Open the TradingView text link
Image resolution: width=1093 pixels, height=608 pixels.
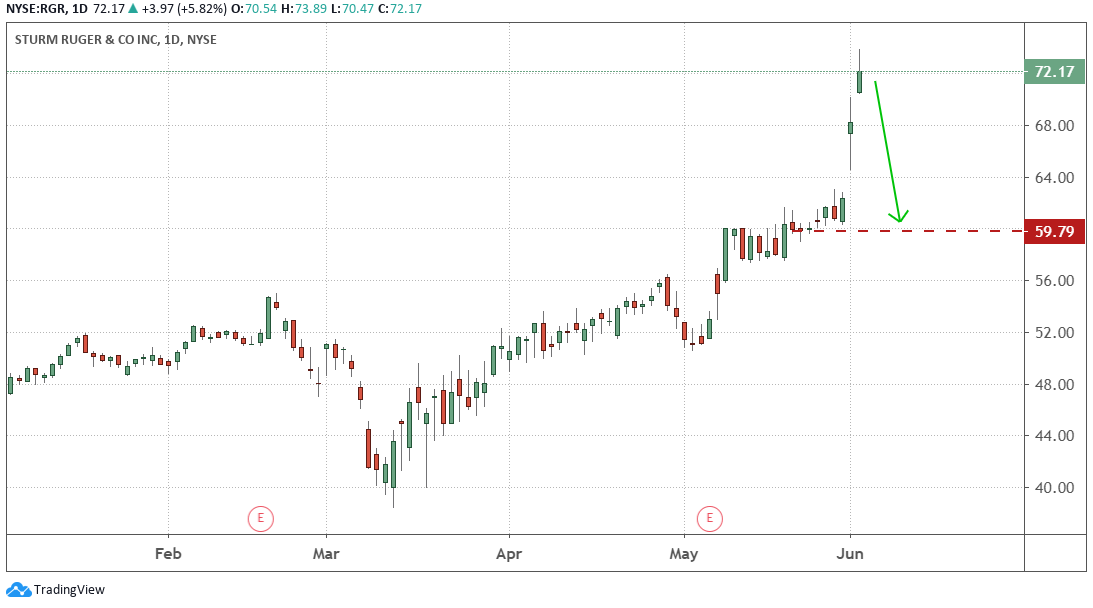tap(69, 590)
